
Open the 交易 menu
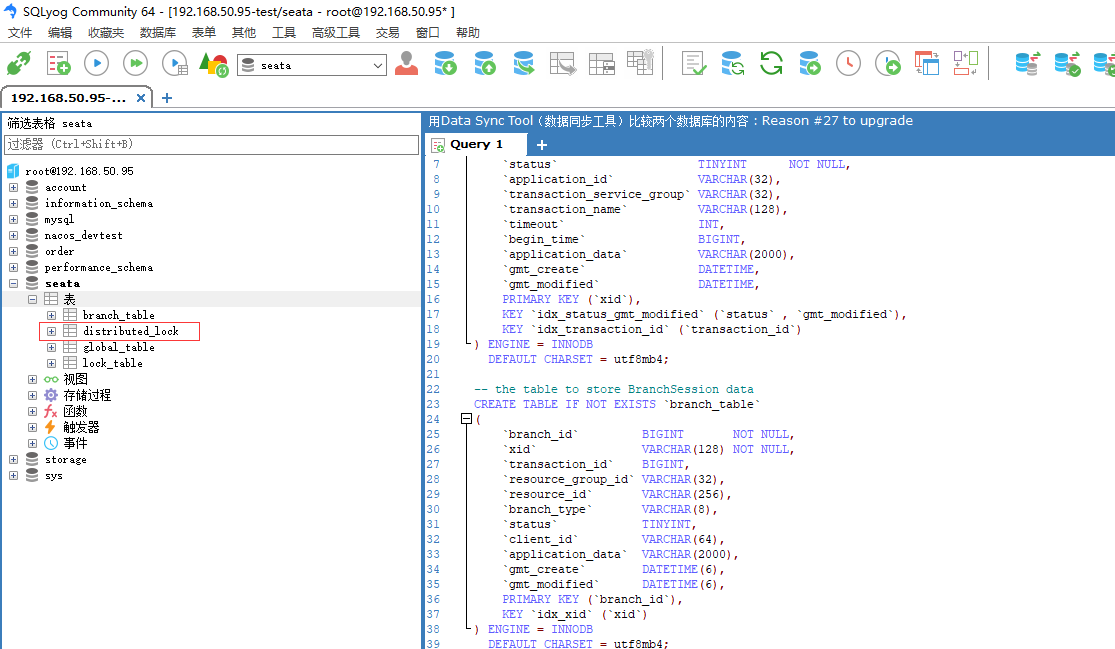click(x=388, y=33)
